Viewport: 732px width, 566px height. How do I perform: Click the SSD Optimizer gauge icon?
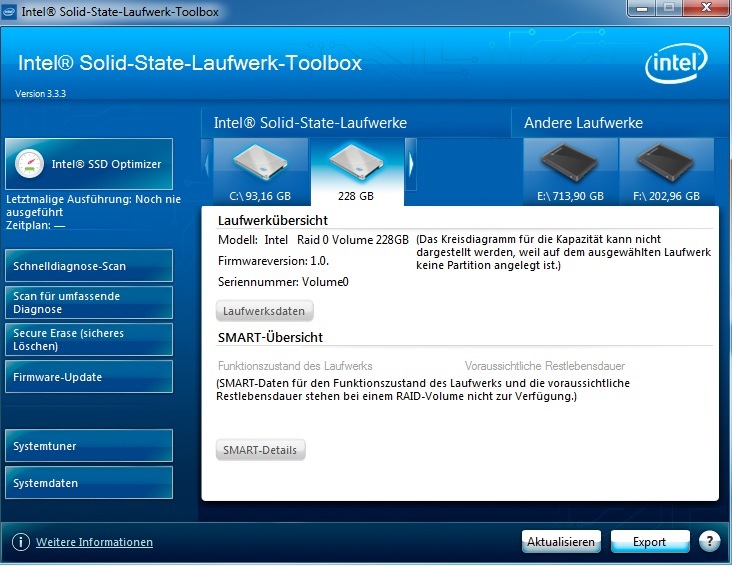29,164
